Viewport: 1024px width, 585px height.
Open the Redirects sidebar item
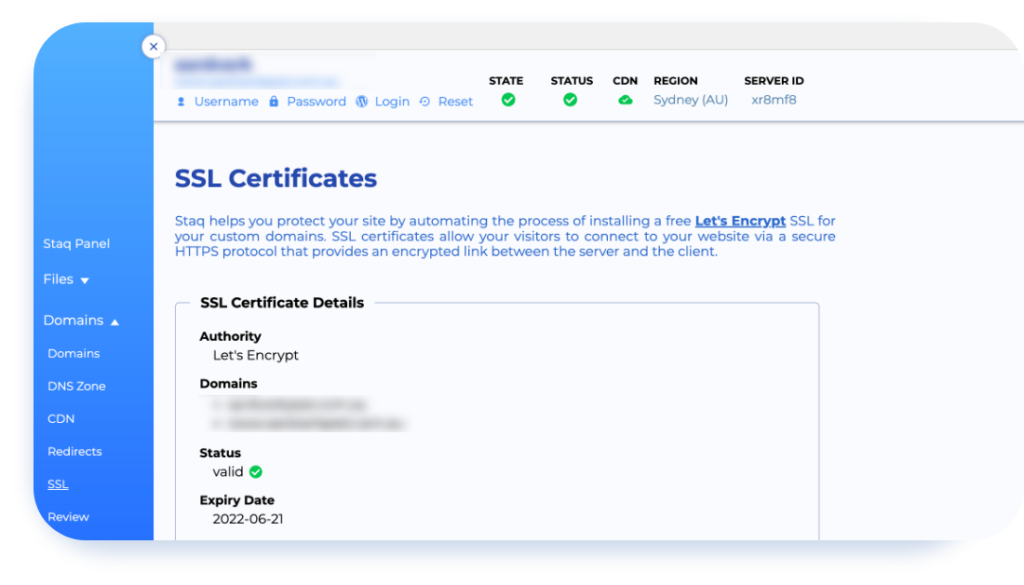pos(74,451)
